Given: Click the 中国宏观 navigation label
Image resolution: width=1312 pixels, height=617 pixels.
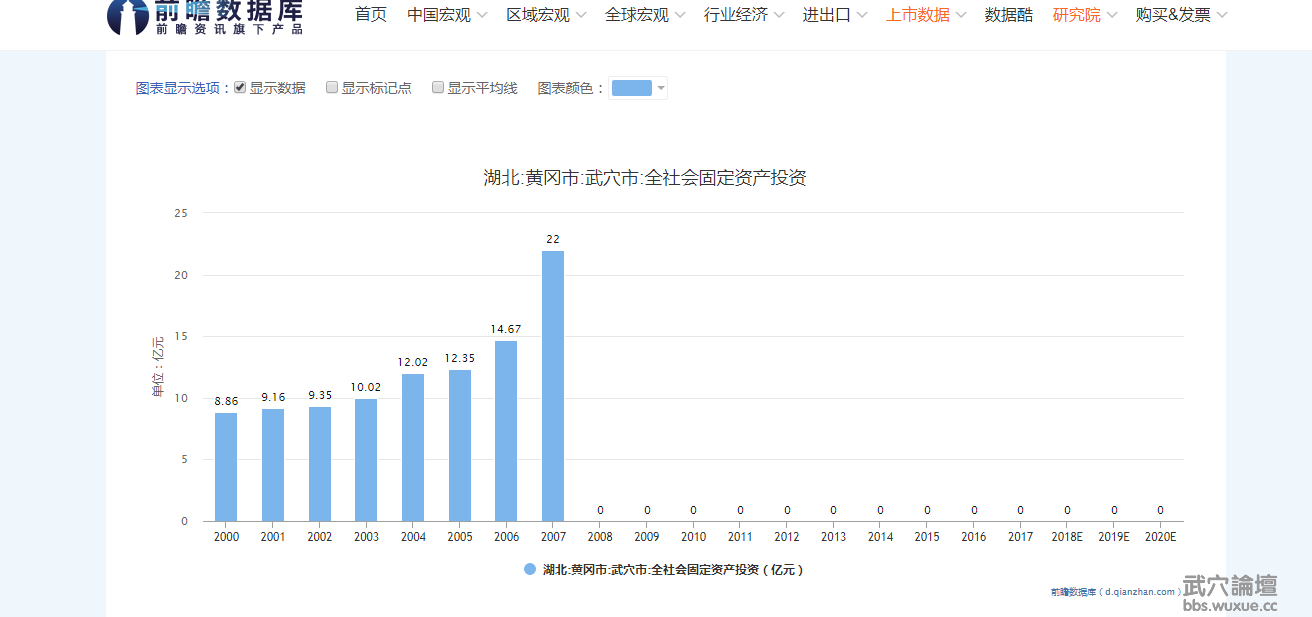Looking at the screenshot, I should tap(439, 15).
